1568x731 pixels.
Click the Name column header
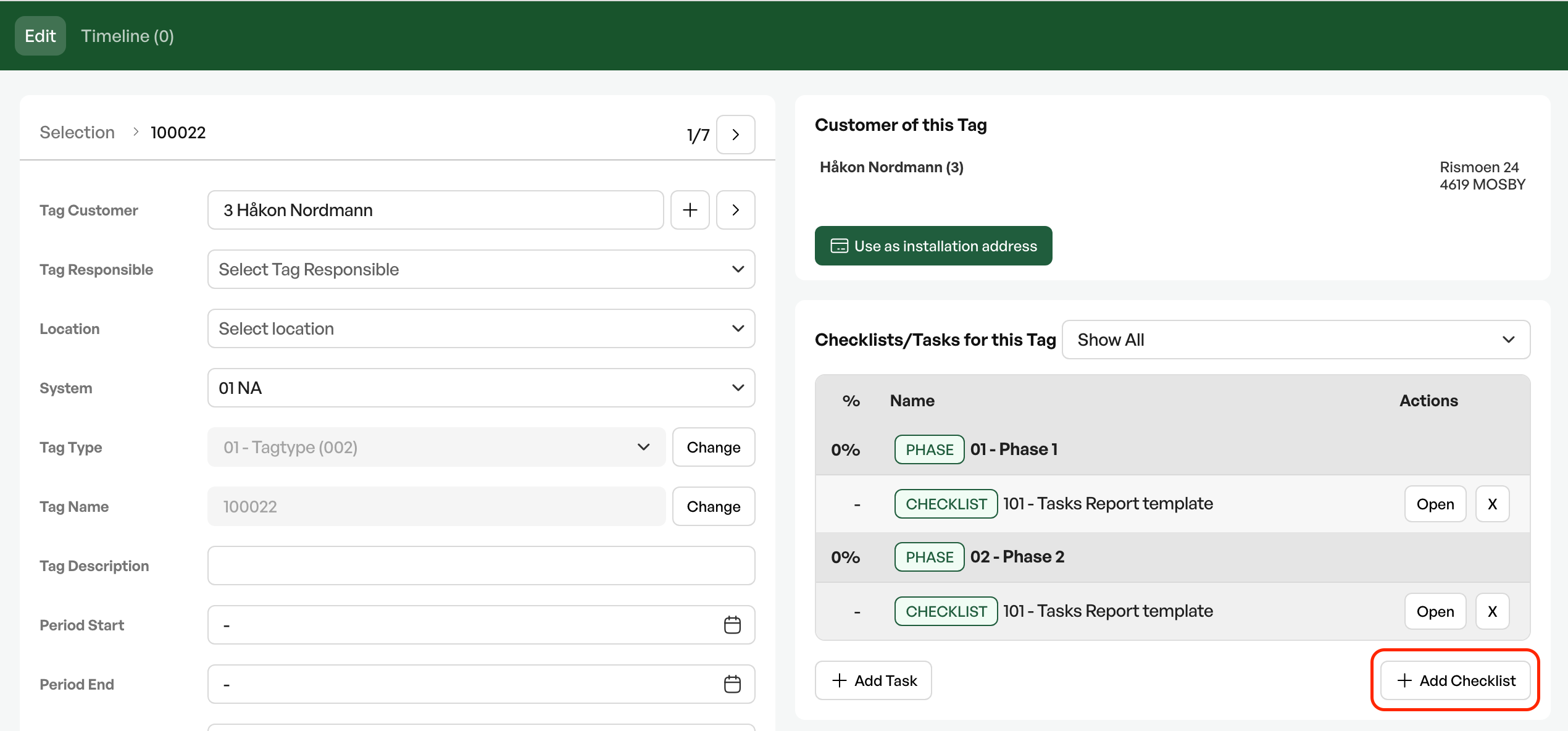point(912,401)
